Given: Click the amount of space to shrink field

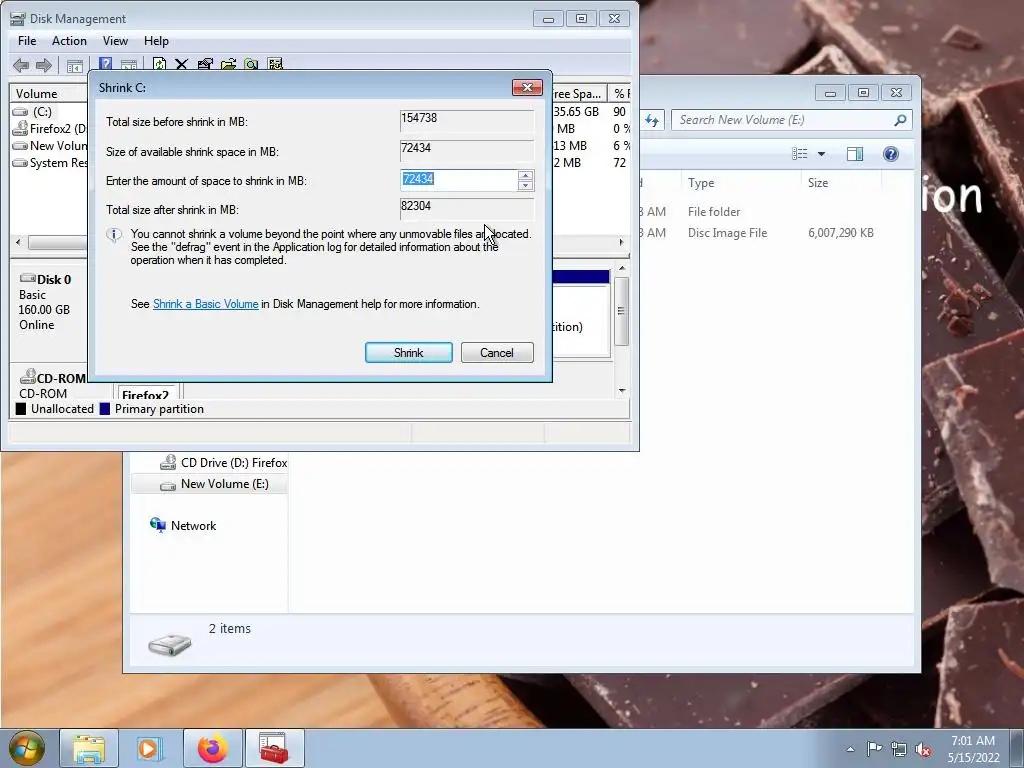Looking at the screenshot, I should click(x=459, y=180).
